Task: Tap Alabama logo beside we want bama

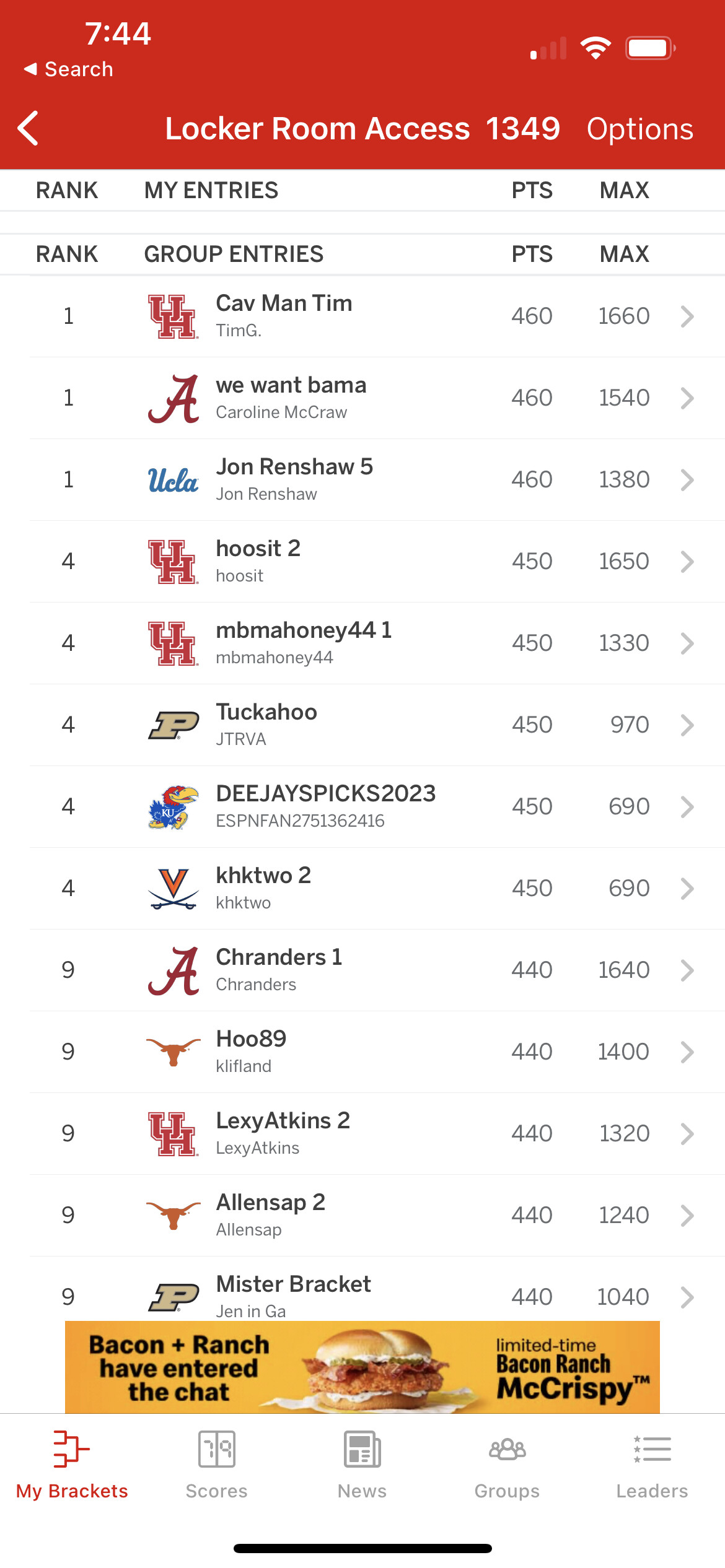Action: 173,398
